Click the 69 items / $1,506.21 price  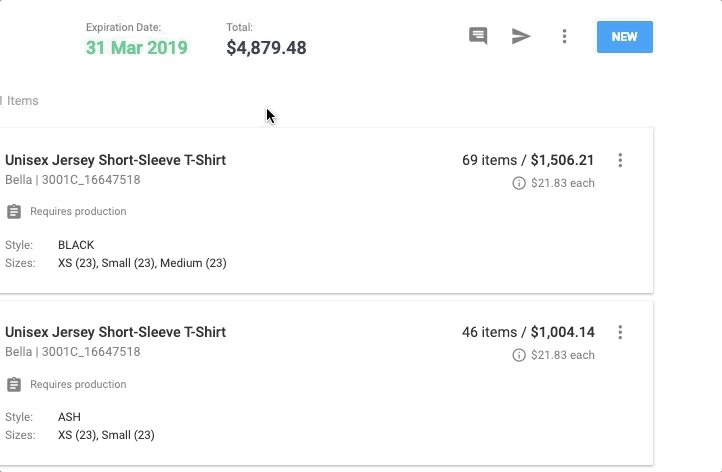pos(528,160)
